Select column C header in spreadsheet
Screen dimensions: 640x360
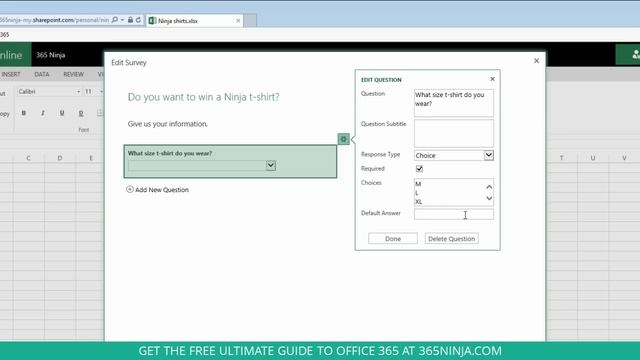tap(28, 158)
